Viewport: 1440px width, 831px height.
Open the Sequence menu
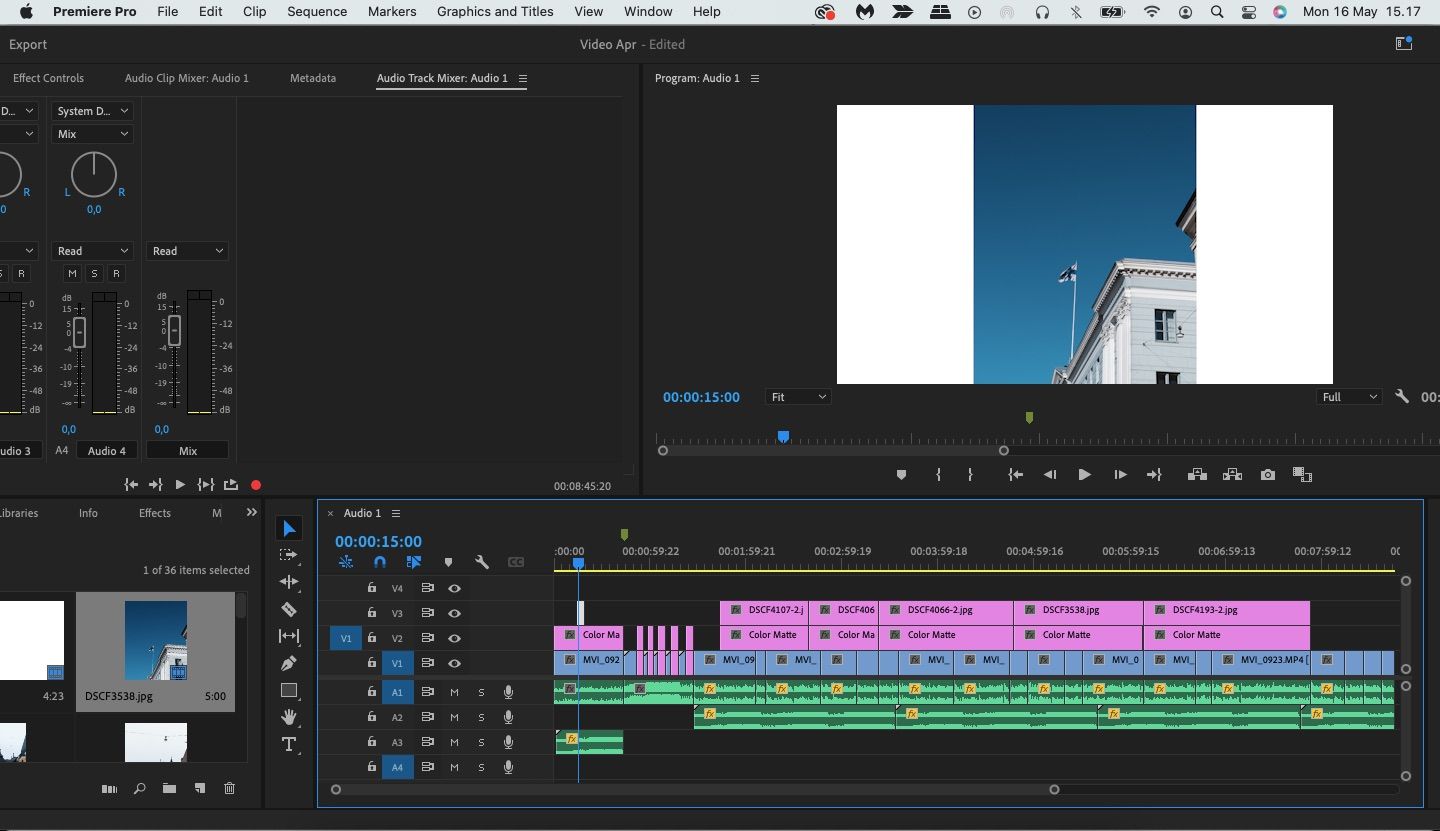pos(317,11)
